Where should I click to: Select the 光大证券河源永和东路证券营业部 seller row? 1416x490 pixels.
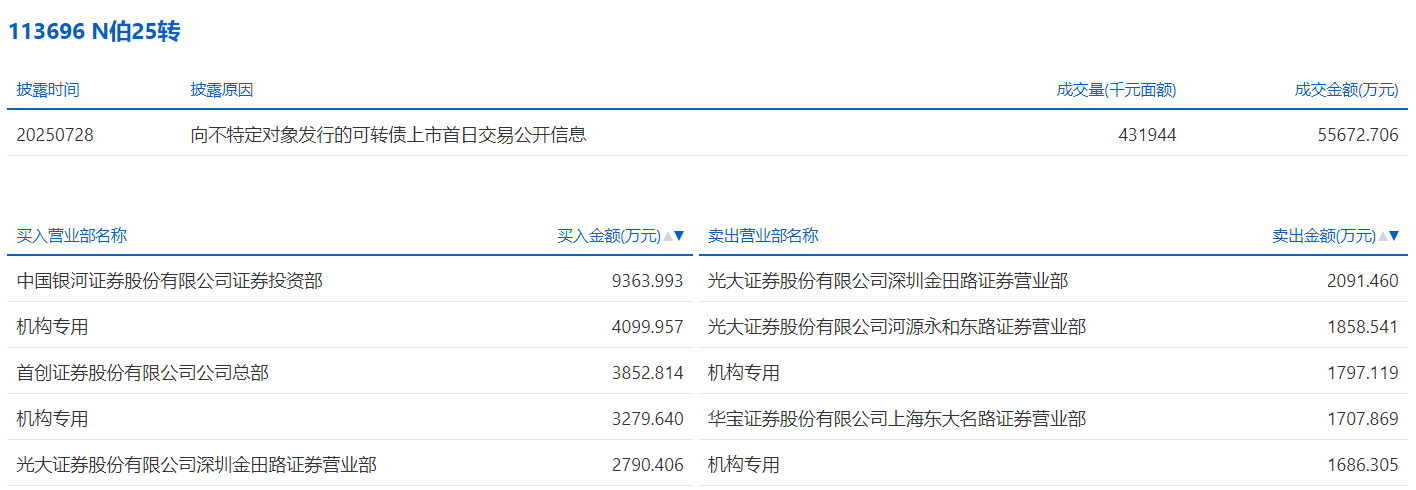tap(896, 327)
